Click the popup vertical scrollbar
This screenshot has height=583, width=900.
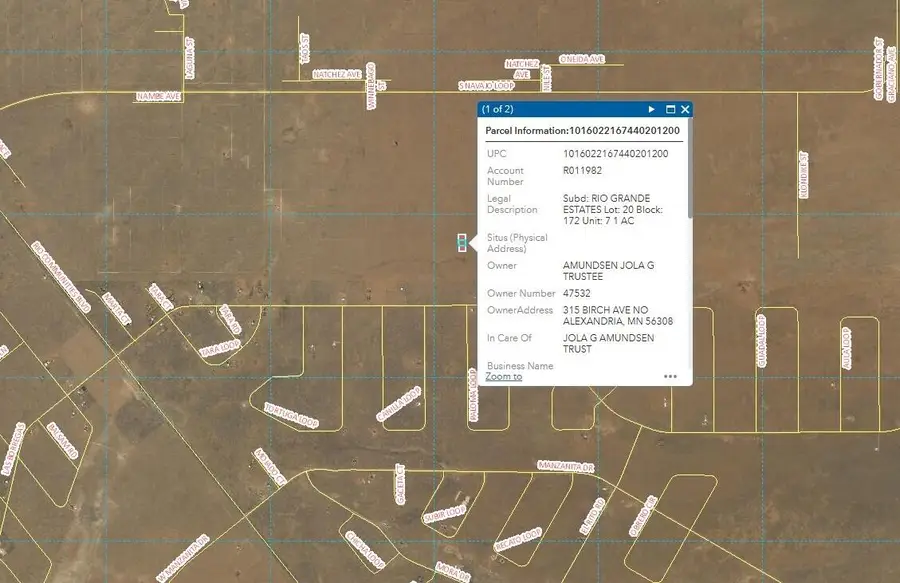tap(689, 168)
